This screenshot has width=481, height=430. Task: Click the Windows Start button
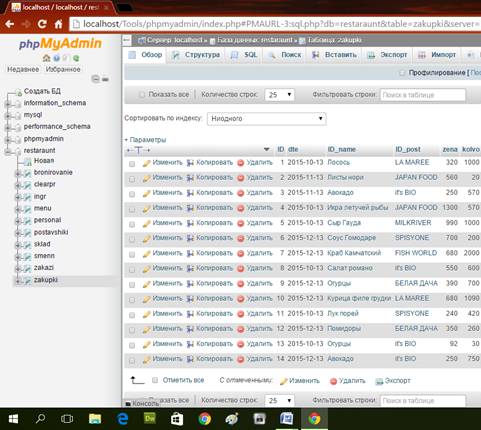(x=13, y=419)
